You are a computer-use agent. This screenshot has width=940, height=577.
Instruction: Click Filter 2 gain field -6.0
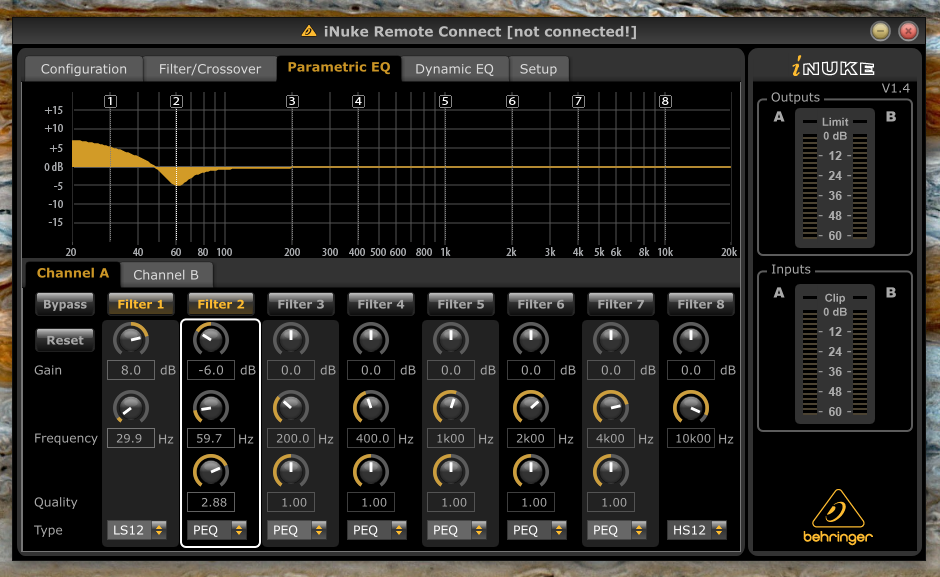pos(211,370)
